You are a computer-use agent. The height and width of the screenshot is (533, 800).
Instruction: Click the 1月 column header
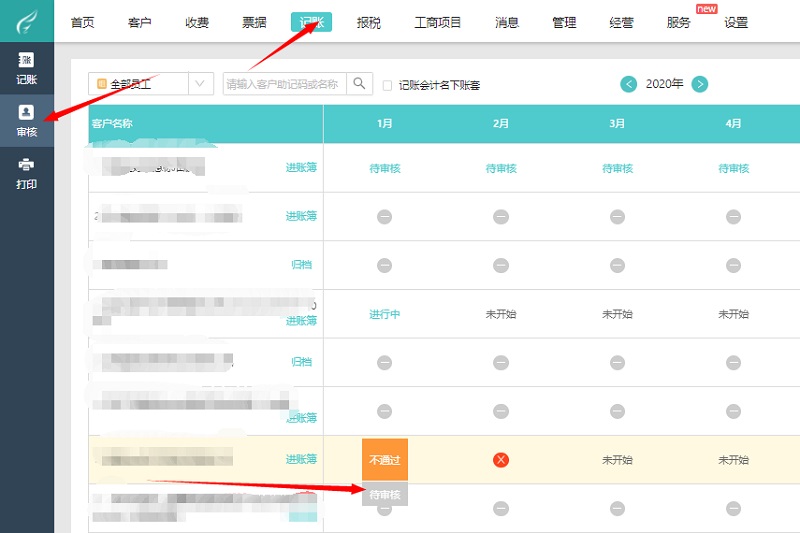(x=385, y=123)
